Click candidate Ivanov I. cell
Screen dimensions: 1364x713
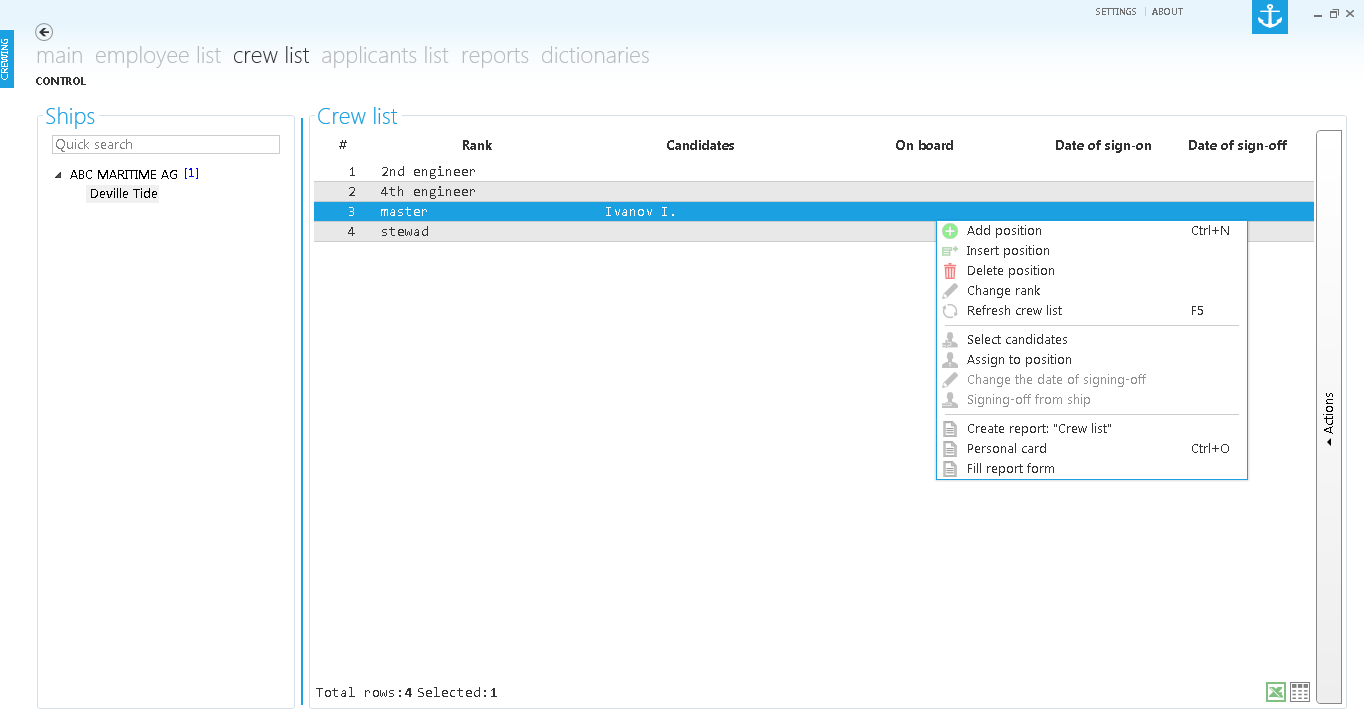point(640,212)
